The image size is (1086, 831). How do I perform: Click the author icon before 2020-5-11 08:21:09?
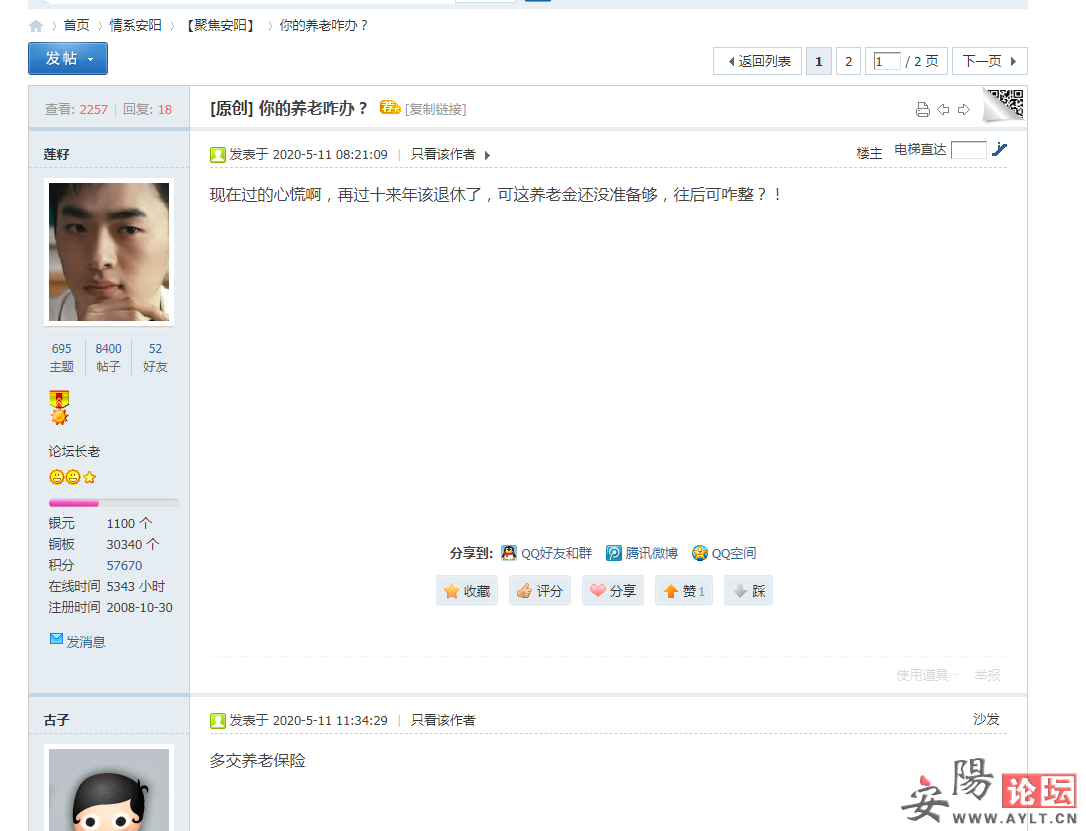(x=217, y=154)
